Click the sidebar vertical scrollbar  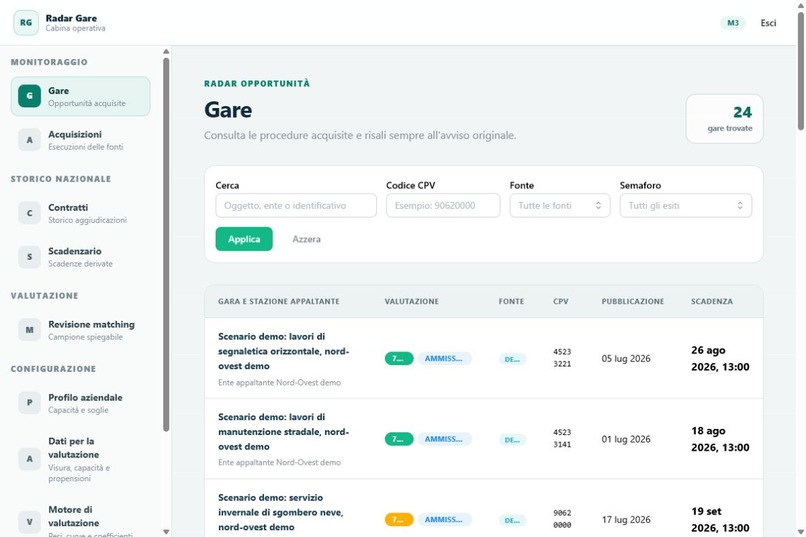[x=166, y=244]
